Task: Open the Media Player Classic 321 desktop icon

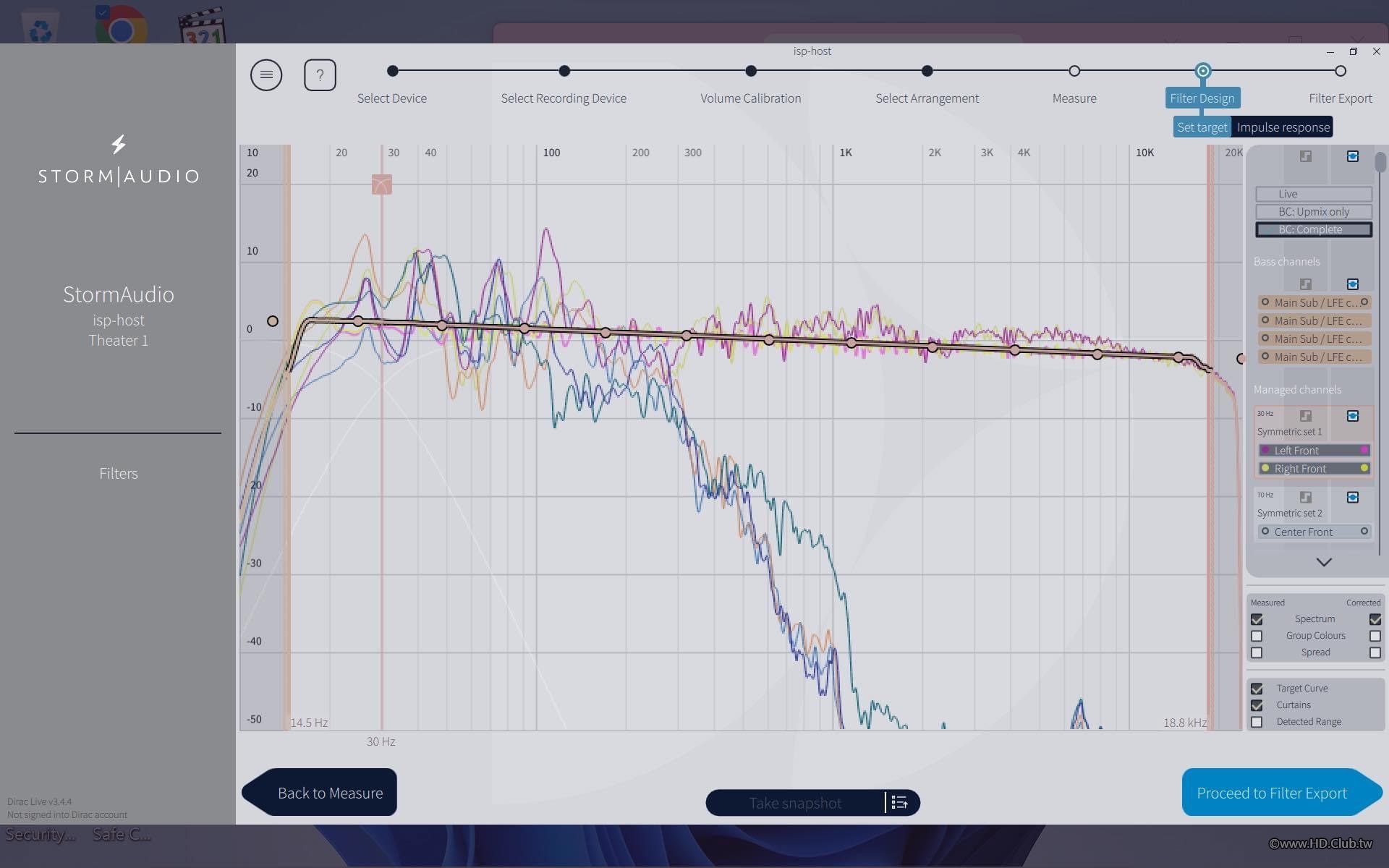Action: [202, 26]
